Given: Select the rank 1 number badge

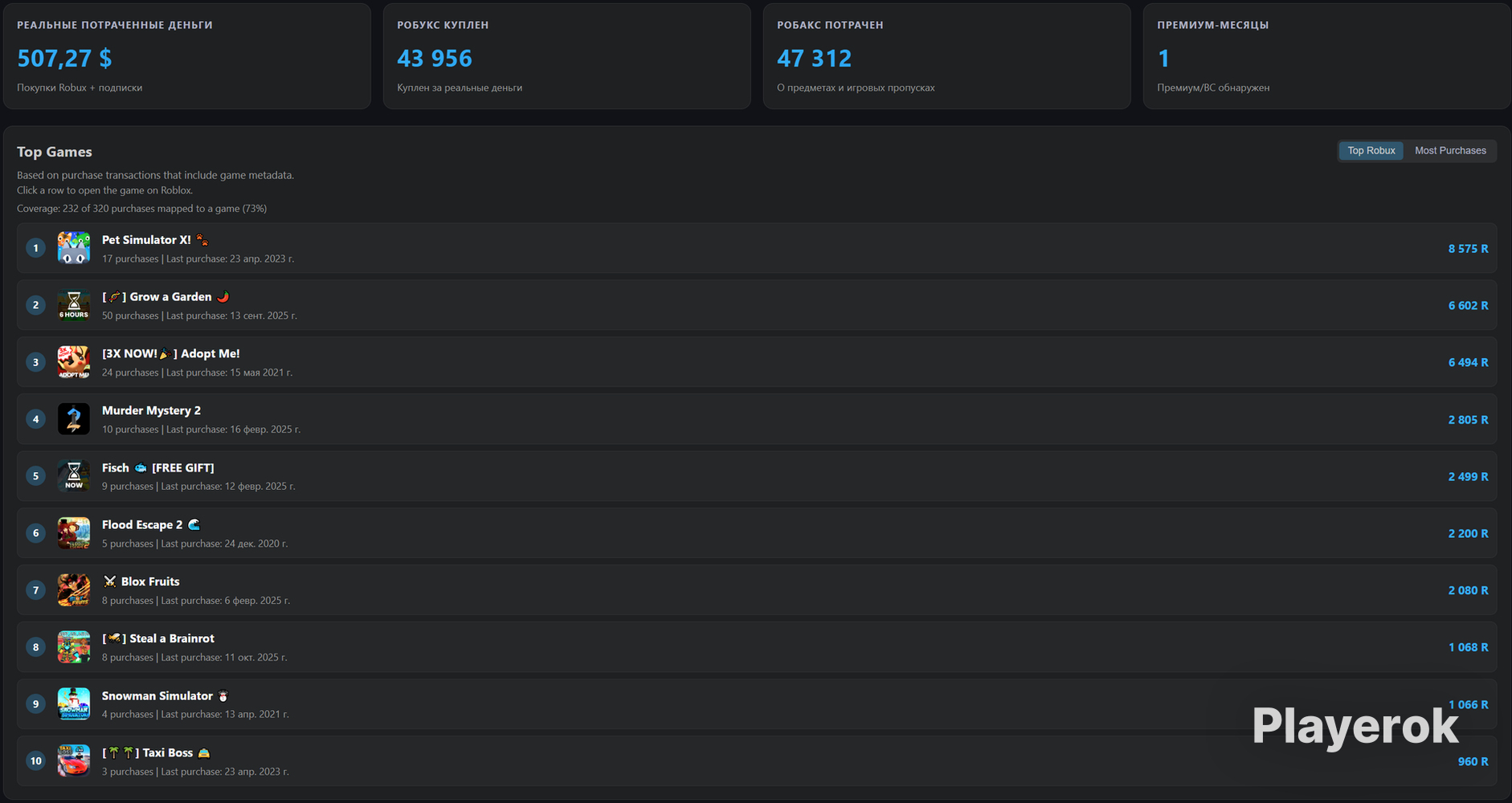Looking at the screenshot, I should pyautogui.click(x=35, y=248).
